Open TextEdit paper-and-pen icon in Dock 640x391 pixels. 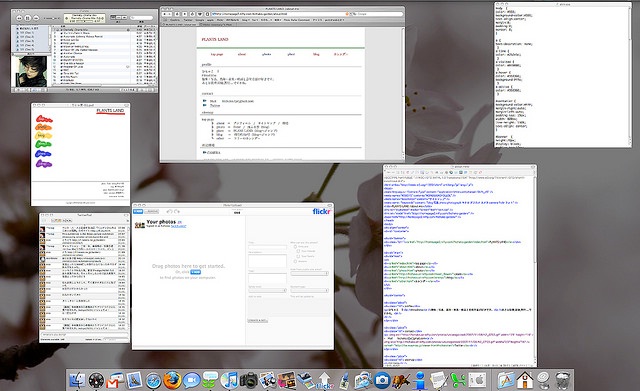(439, 380)
